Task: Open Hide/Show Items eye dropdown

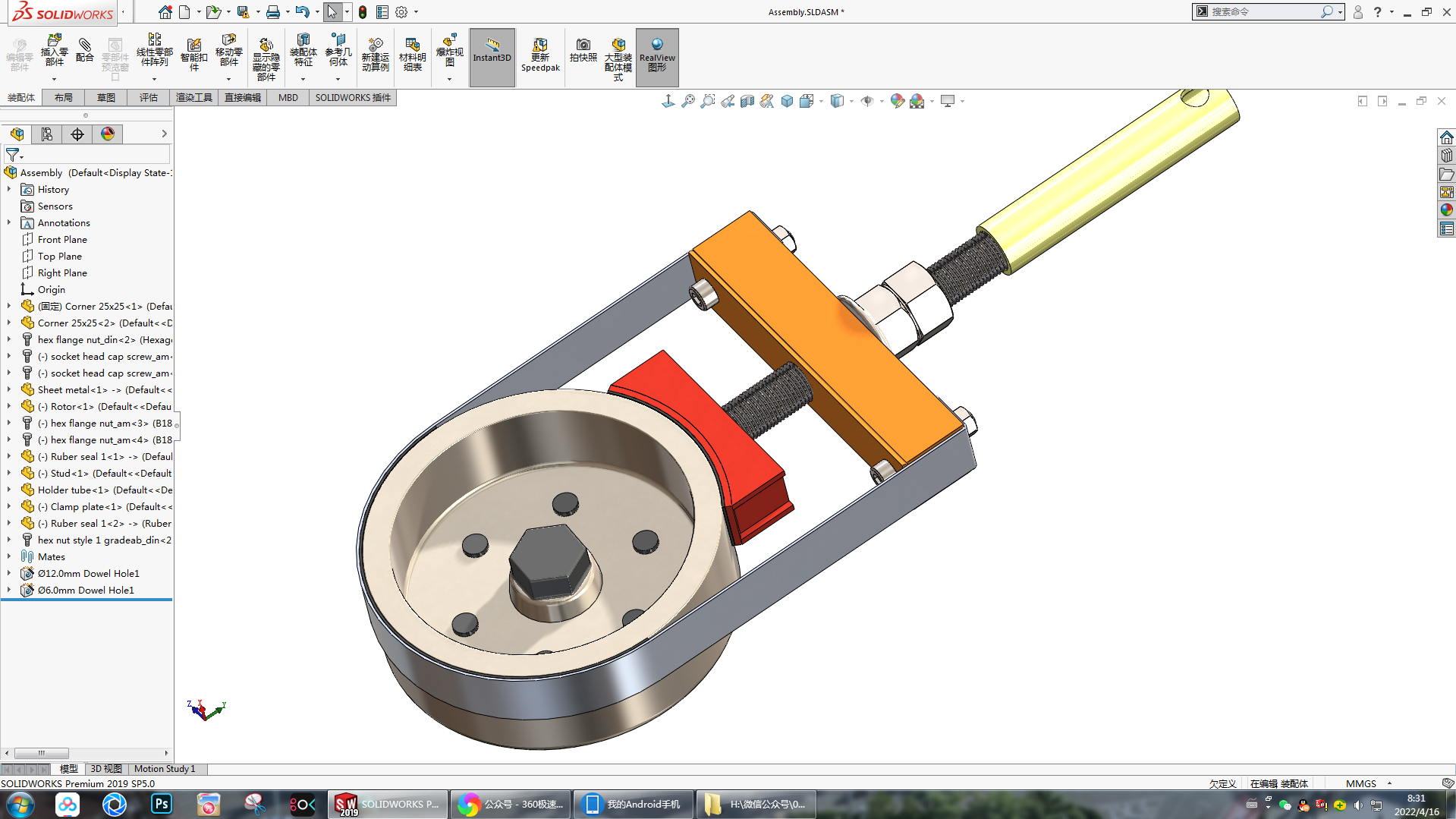Action: point(880,101)
